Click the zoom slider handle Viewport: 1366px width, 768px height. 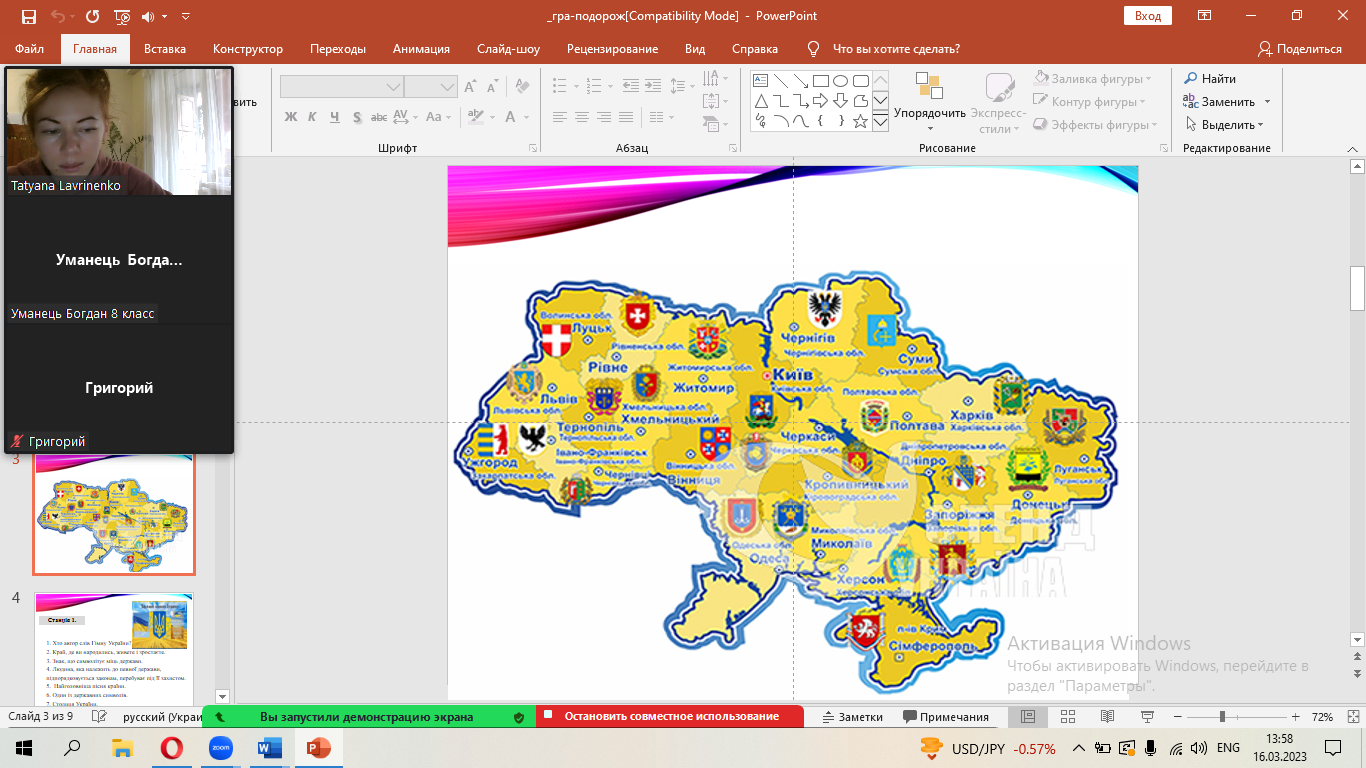tap(1222, 717)
